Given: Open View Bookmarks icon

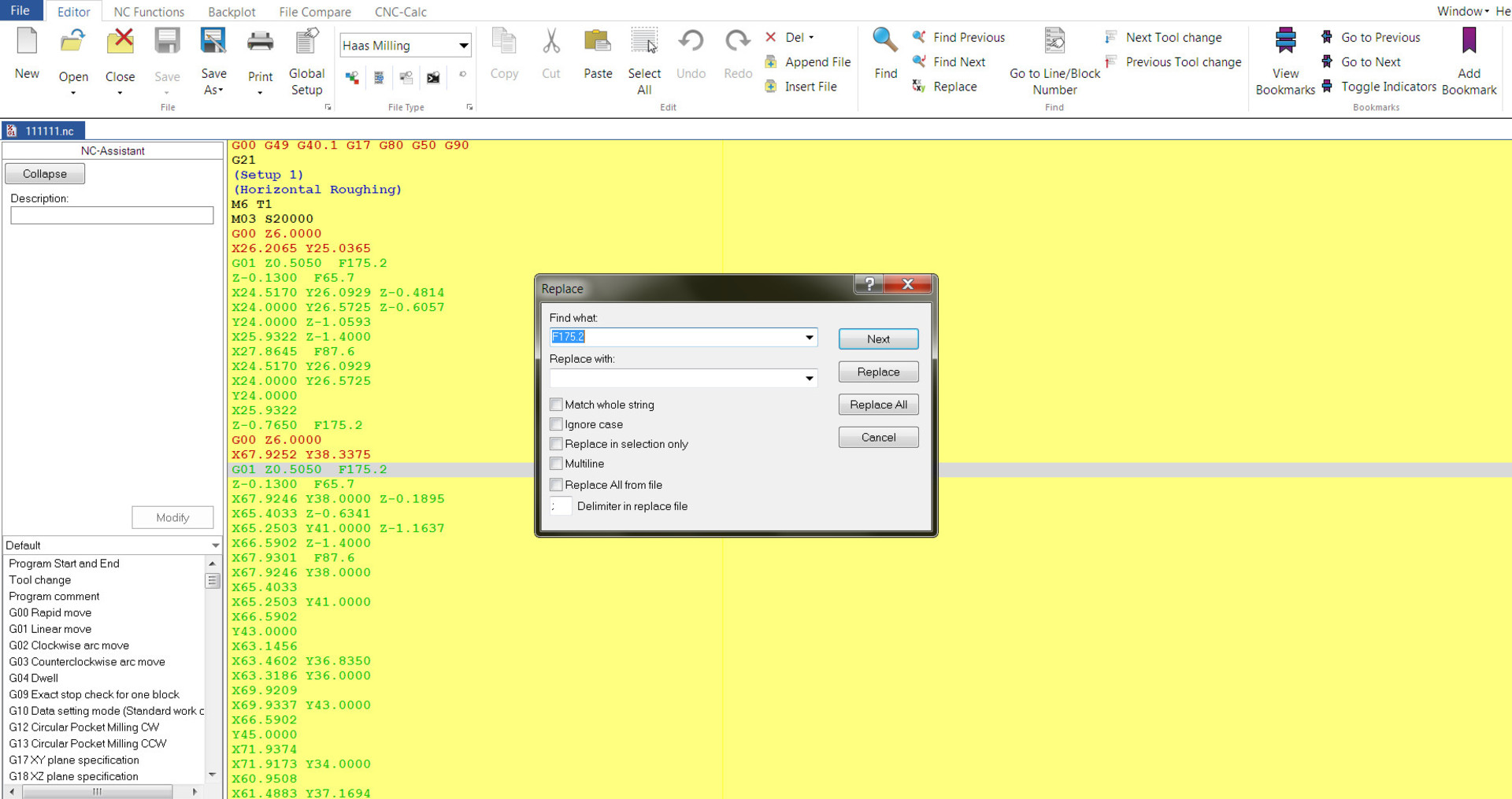Looking at the screenshot, I should [x=1285, y=41].
